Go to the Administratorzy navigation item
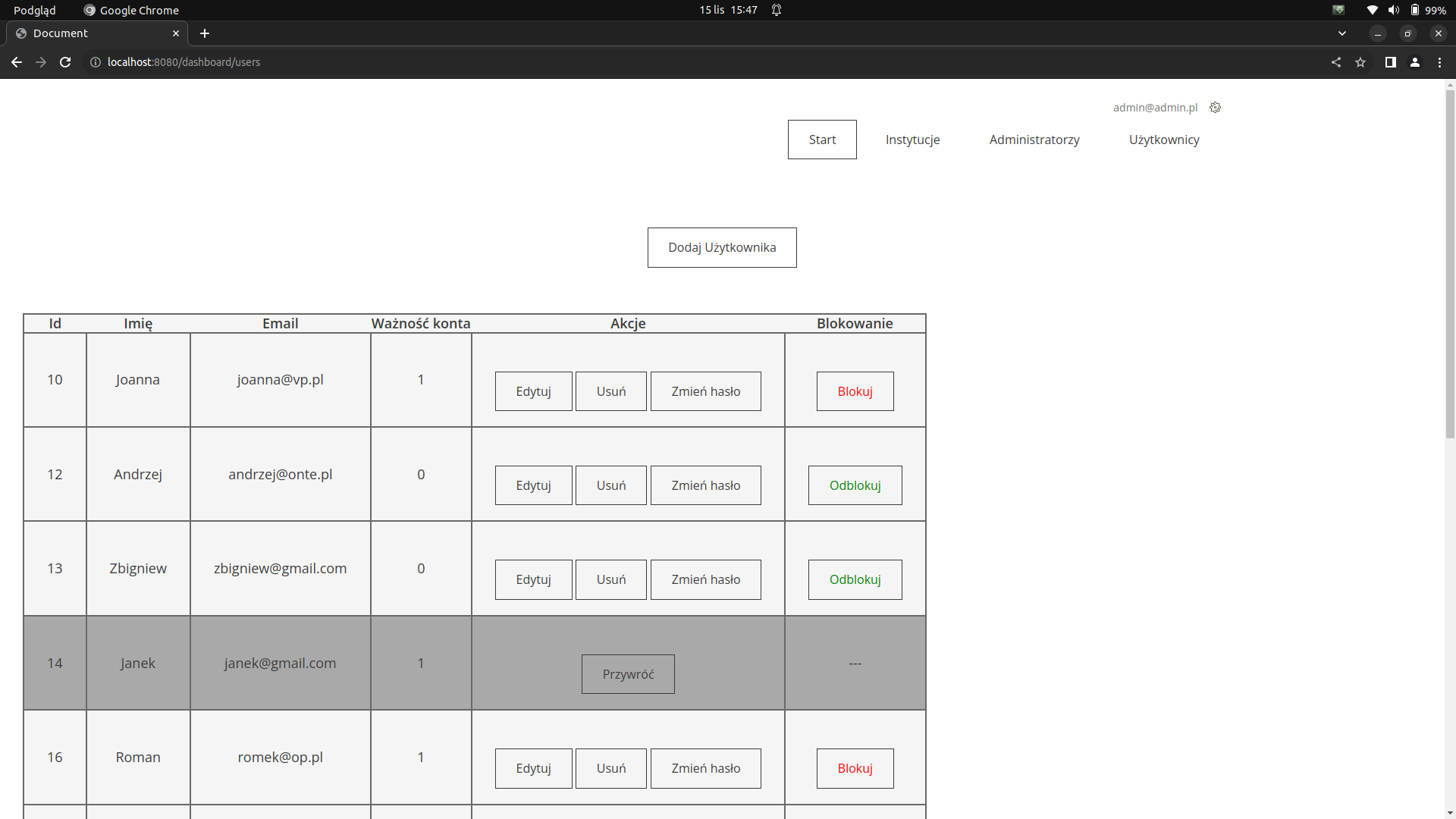The width and height of the screenshot is (1456, 819). [1034, 140]
